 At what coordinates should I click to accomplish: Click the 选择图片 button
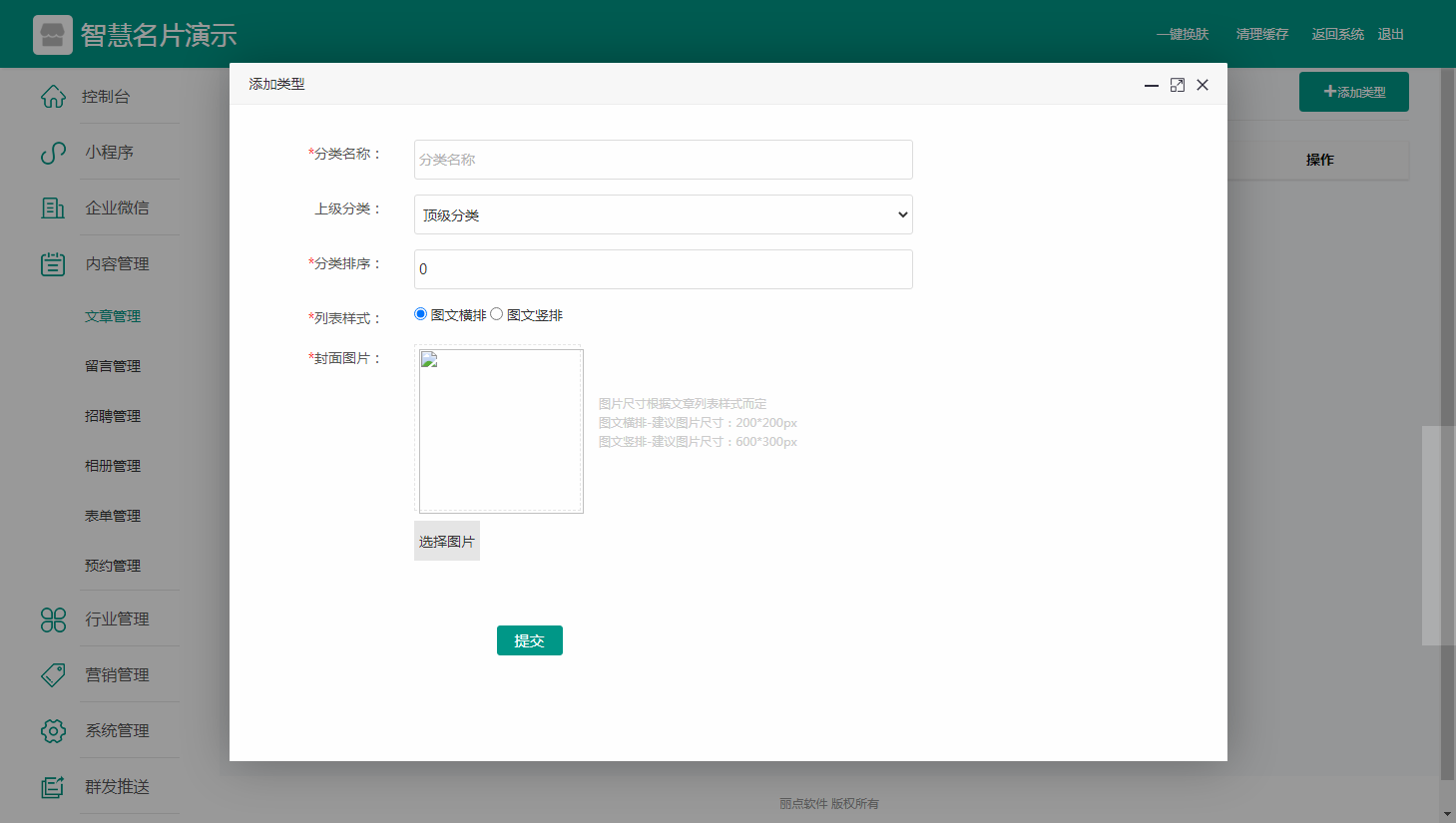447,541
